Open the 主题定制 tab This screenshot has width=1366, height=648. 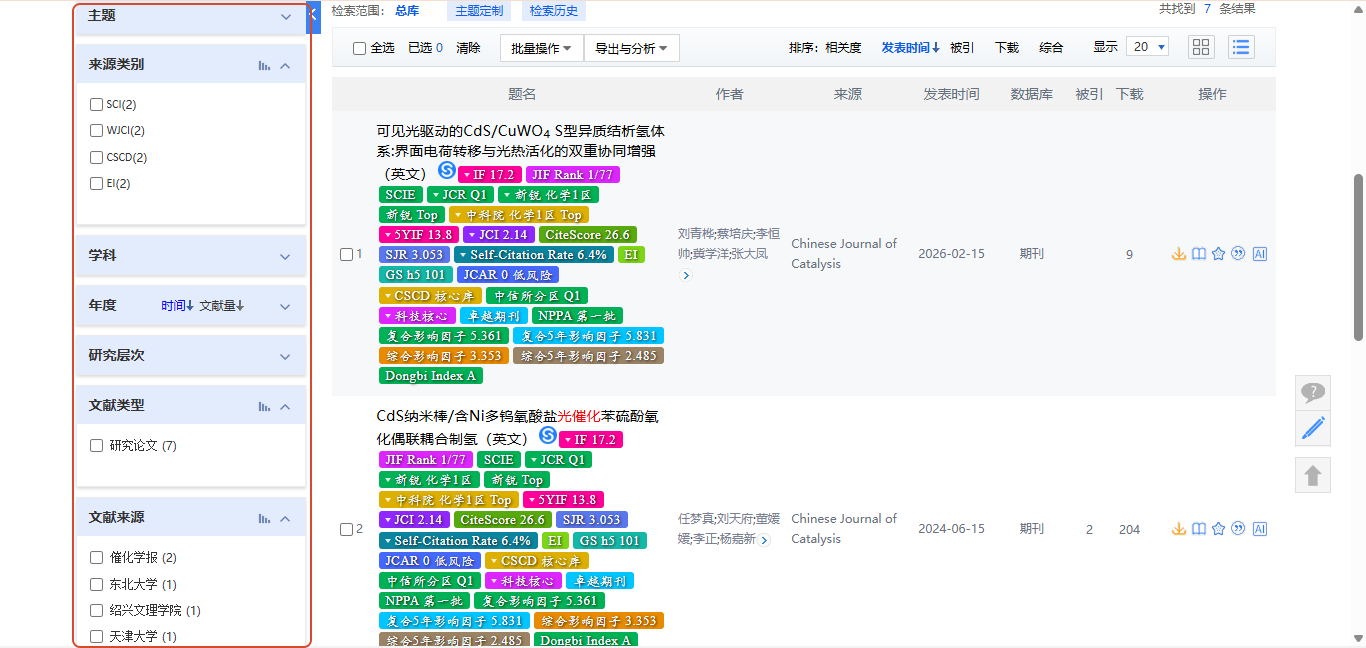[479, 11]
